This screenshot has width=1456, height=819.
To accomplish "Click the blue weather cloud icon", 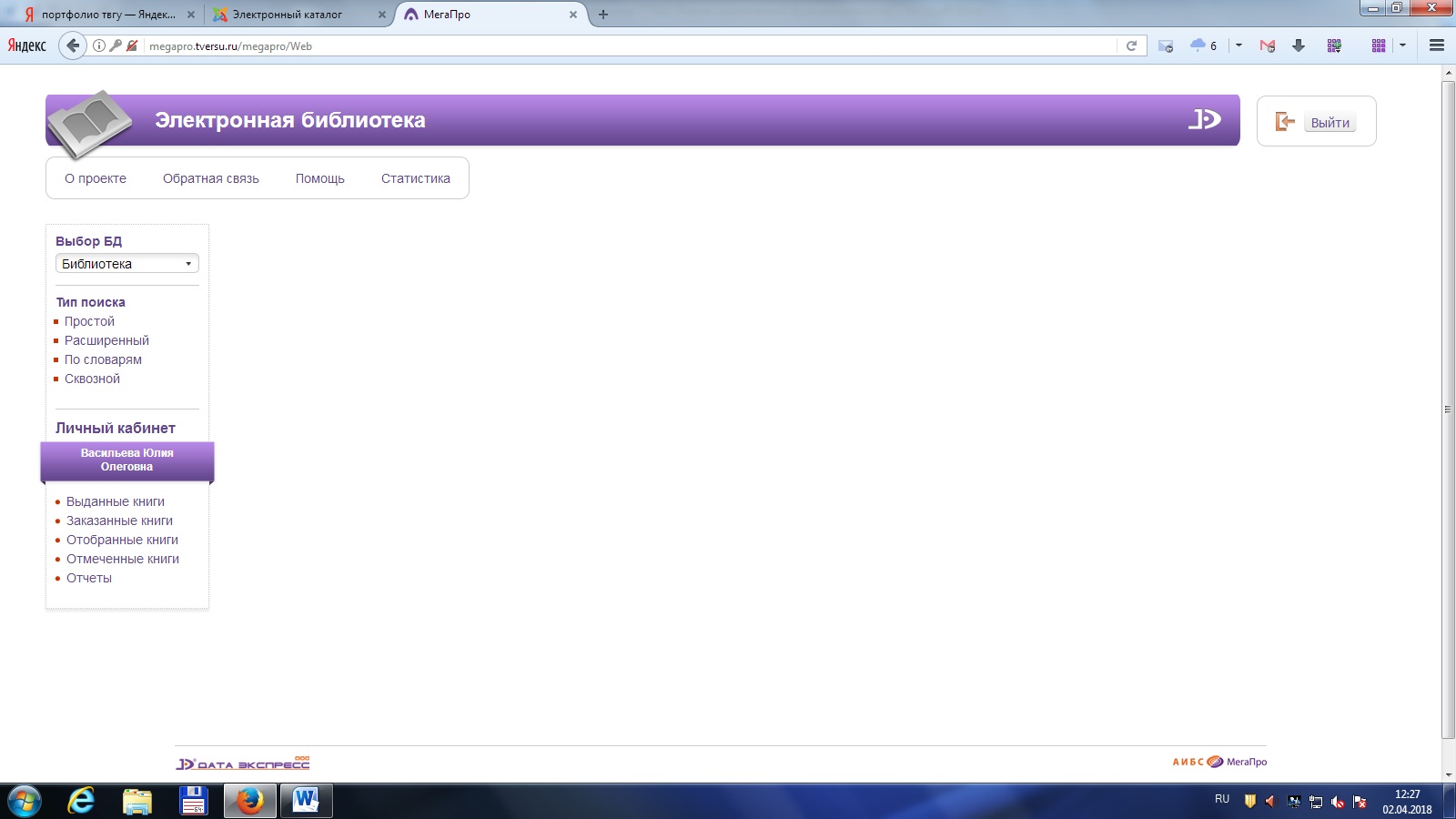I will coord(1198,45).
